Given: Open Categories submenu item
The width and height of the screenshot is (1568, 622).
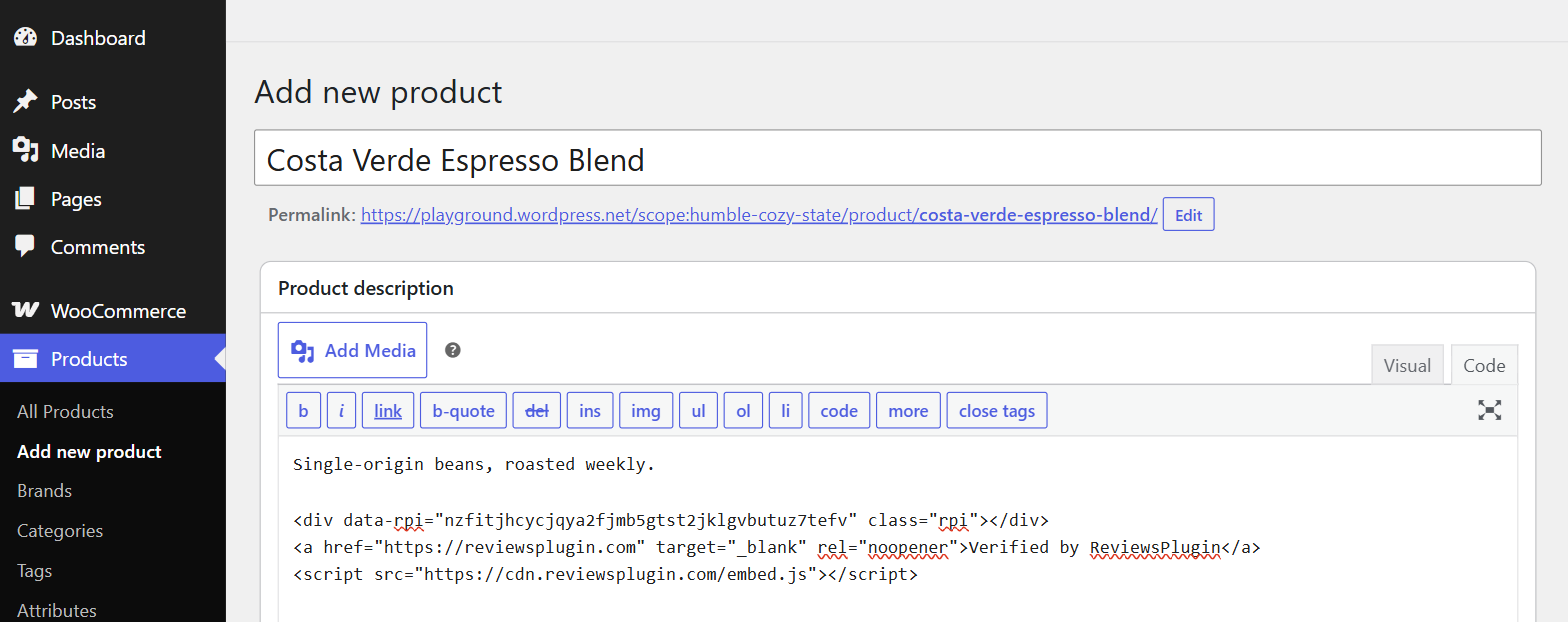Looking at the screenshot, I should [60, 531].
